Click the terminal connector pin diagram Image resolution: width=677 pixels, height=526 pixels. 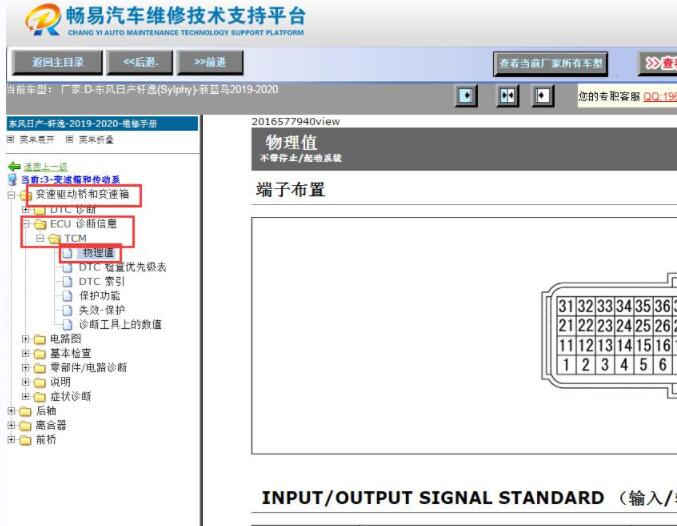pyautogui.click(x=609, y=336)
